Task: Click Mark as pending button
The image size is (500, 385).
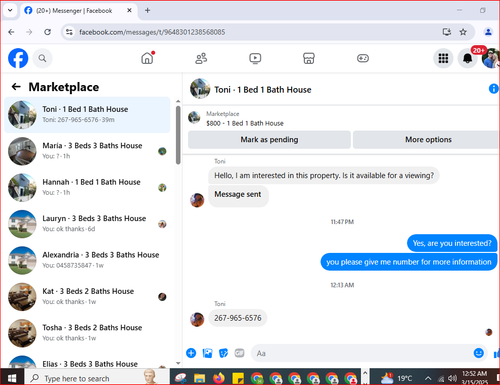Action: (269, 139)
